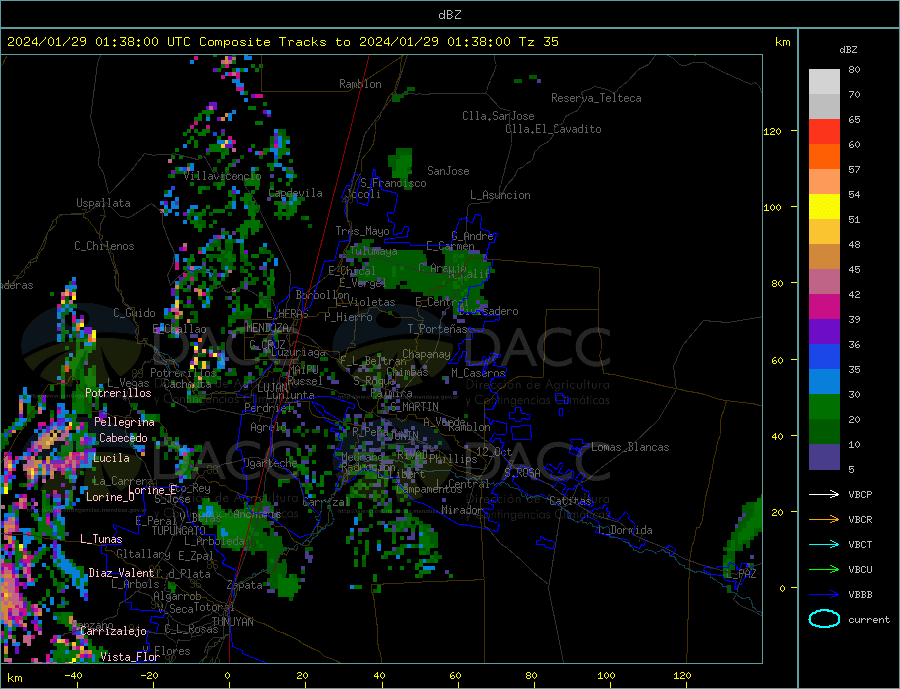Click the Chapanay label on map

coord(426,354)
